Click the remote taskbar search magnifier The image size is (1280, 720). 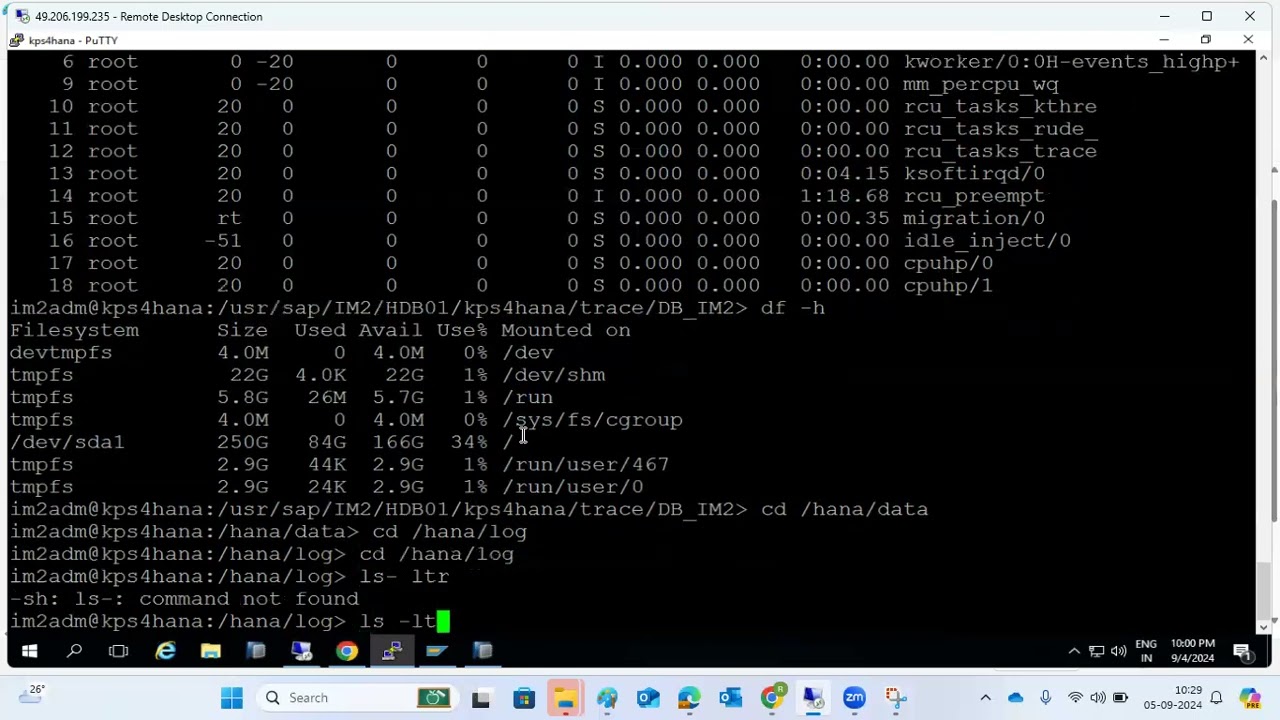click(x=74, y=652)
